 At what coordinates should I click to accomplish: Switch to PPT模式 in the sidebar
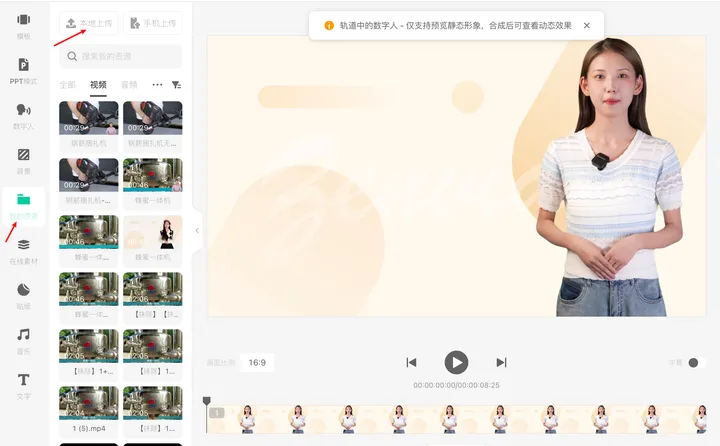pyautogui.click(x=23, y=71)
